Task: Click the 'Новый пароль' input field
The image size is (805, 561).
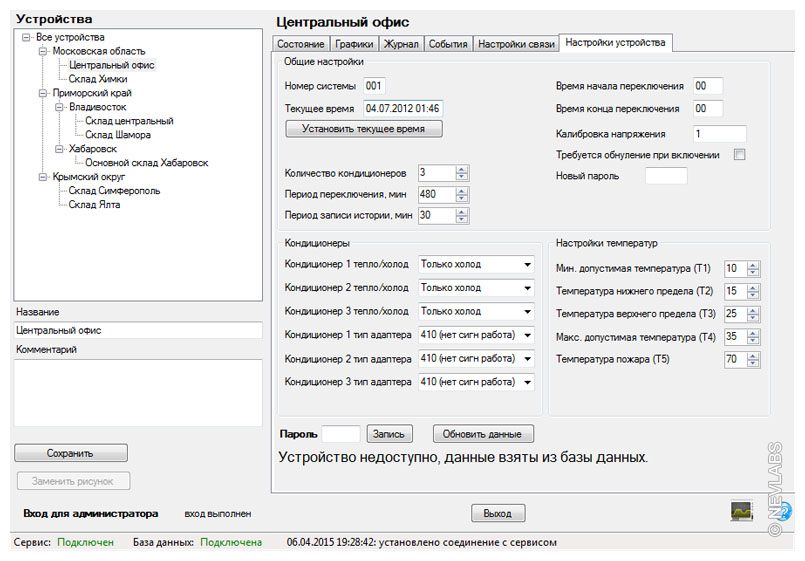Action: tap(666, 176)
